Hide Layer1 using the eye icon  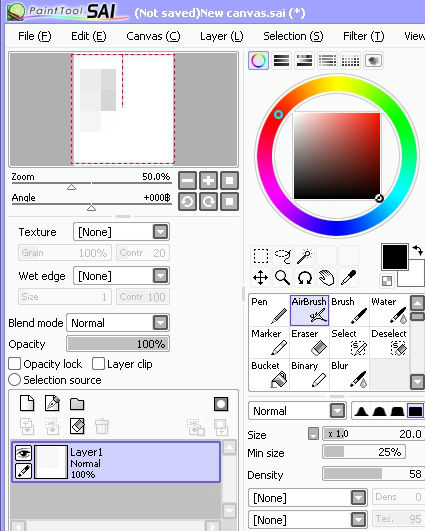[x=23, y=453]
